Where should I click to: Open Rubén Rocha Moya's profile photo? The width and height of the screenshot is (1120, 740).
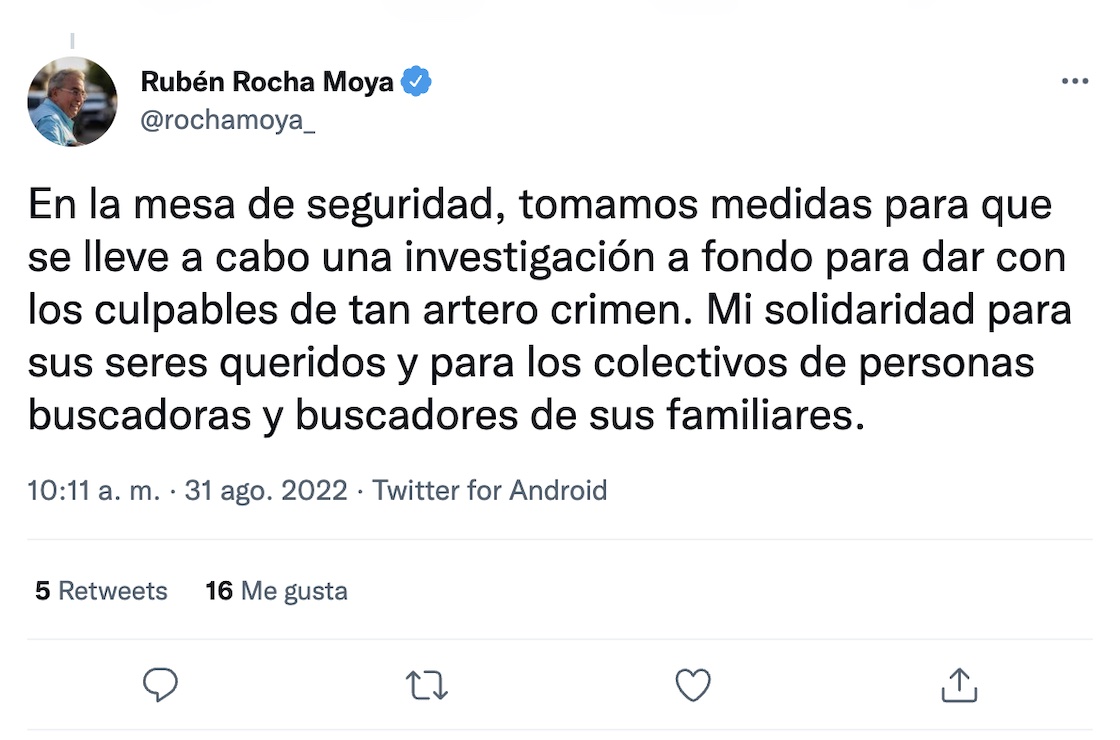coord(72,101)
